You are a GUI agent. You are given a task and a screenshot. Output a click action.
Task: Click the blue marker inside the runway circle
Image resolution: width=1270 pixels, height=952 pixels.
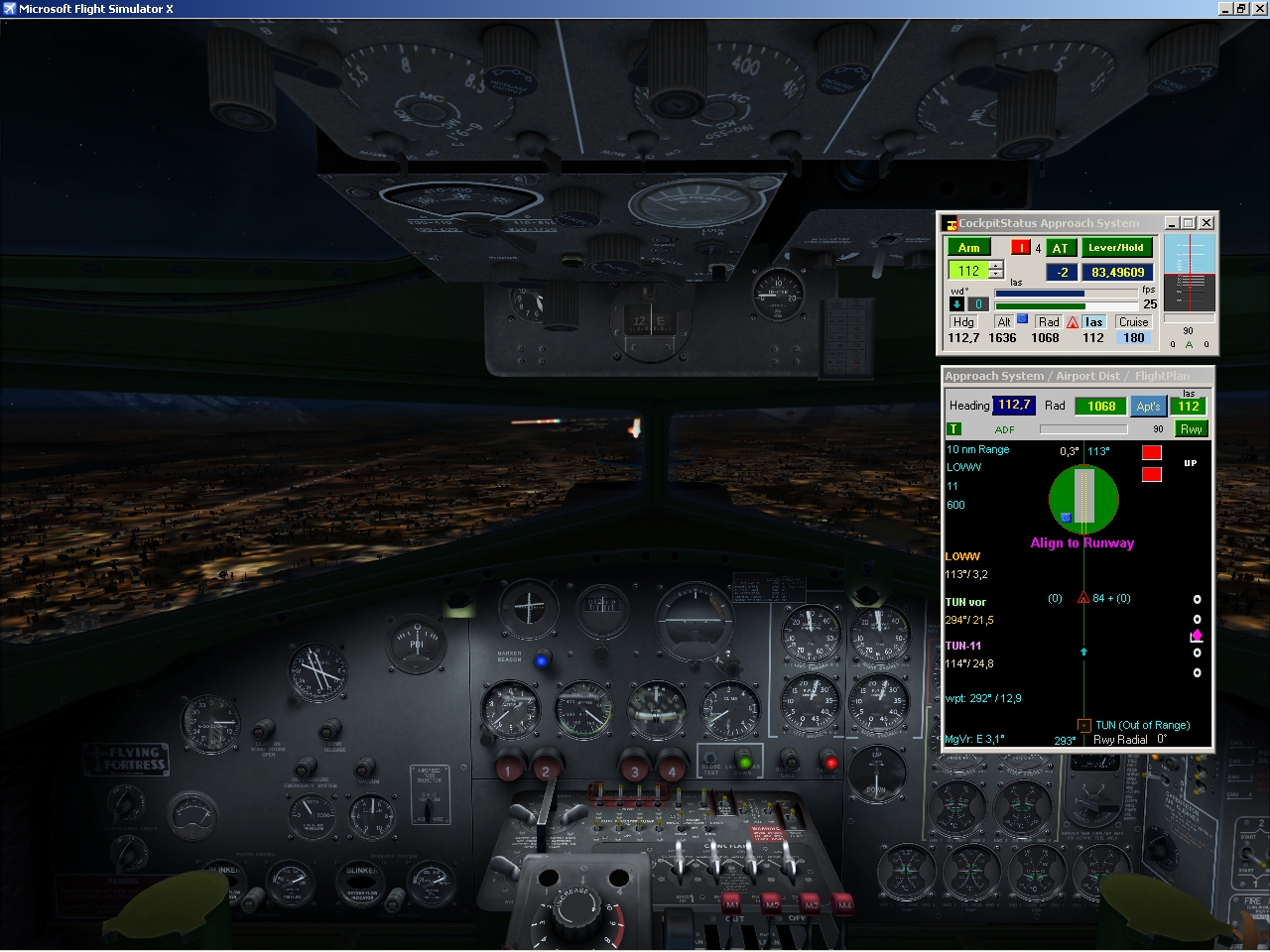1066,517
